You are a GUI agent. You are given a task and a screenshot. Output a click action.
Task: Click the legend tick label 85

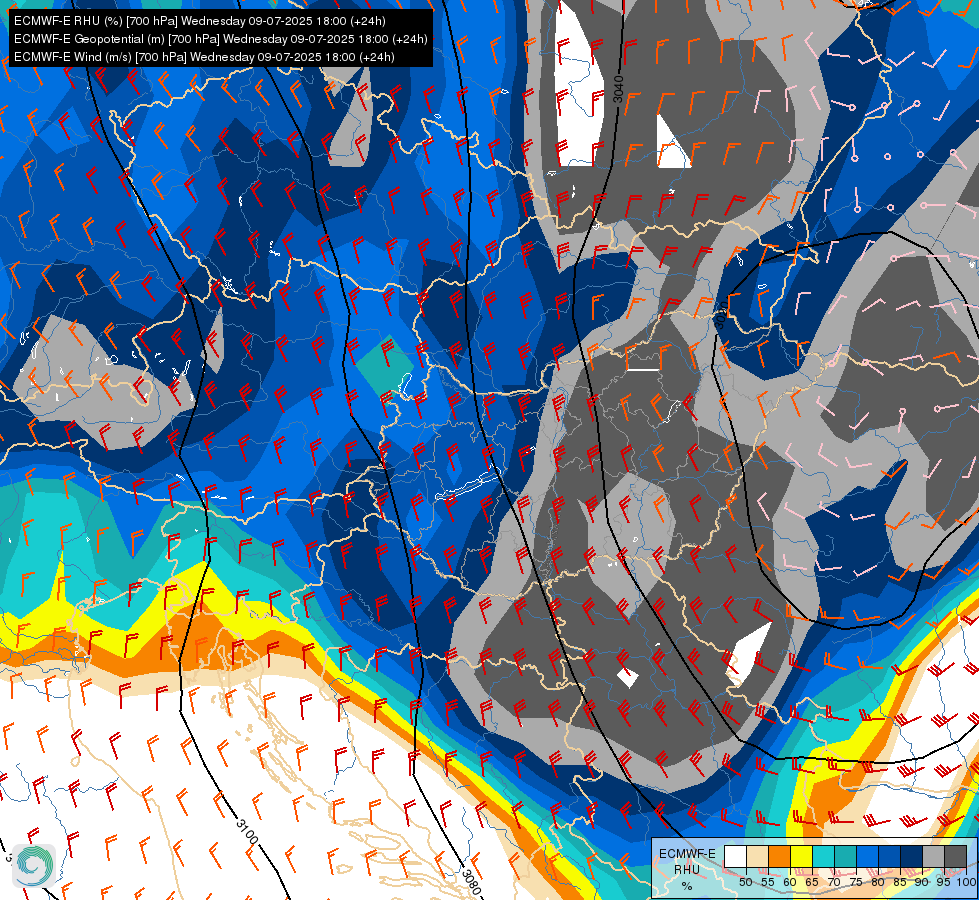(x=900, y=882)
